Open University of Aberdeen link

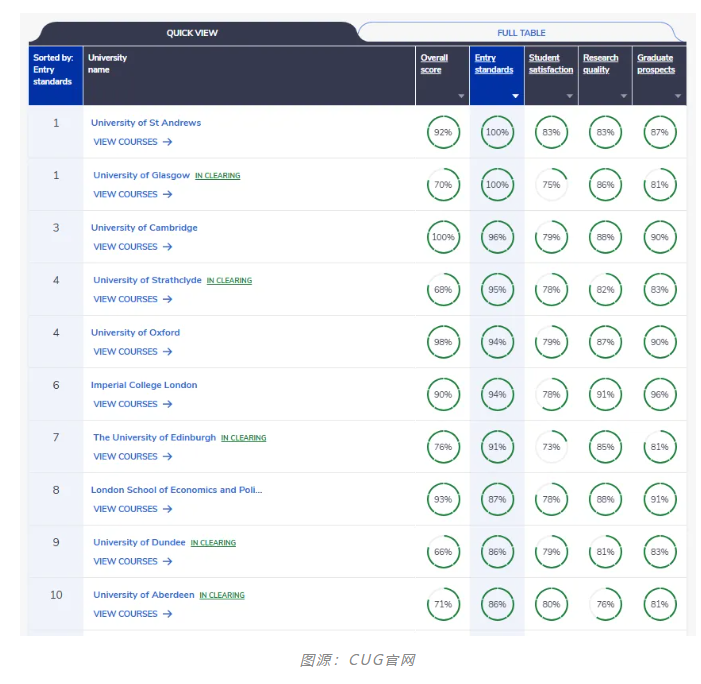click(x=144, y=595)
